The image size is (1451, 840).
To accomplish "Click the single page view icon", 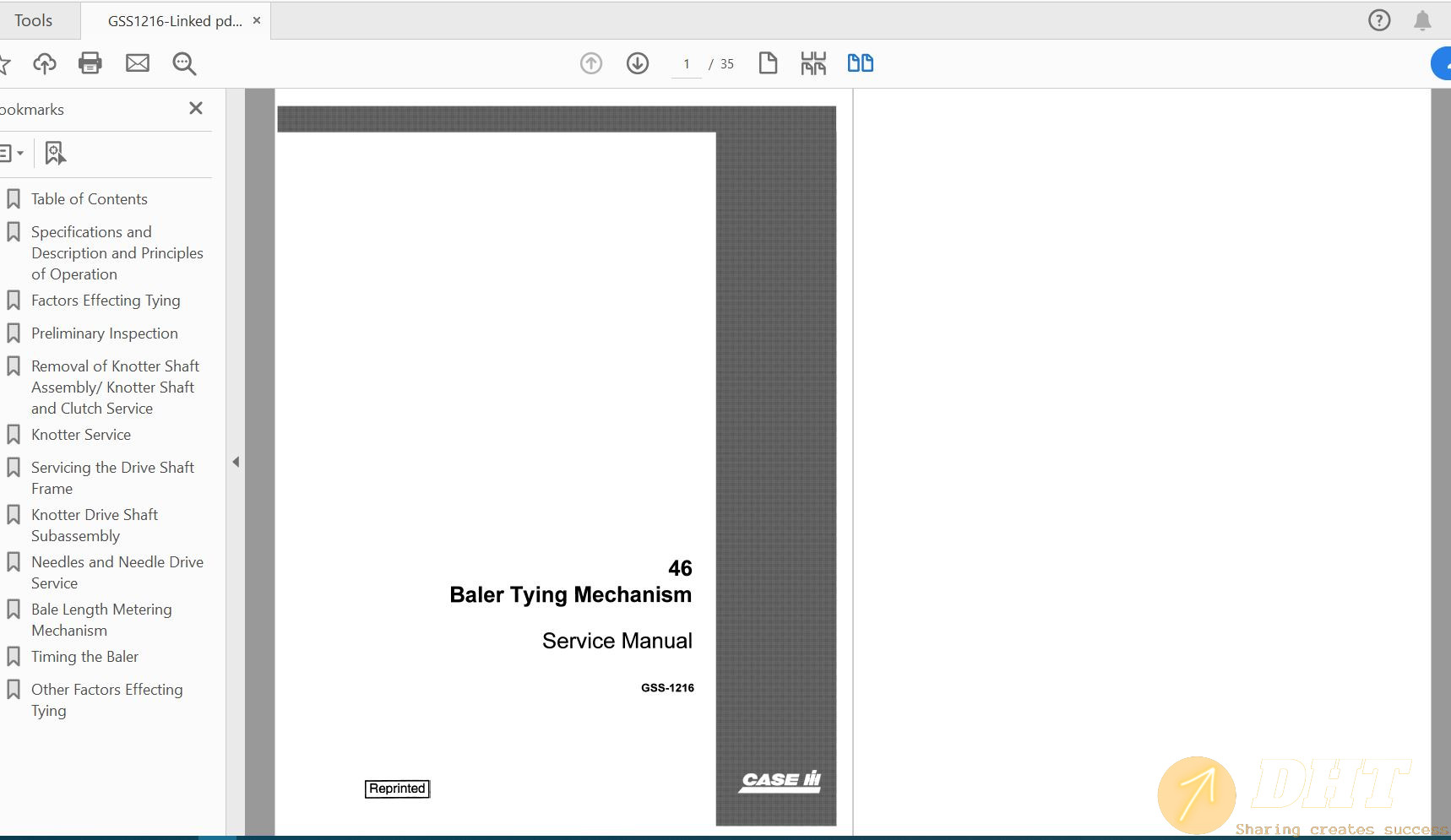I will coord(768,63).
